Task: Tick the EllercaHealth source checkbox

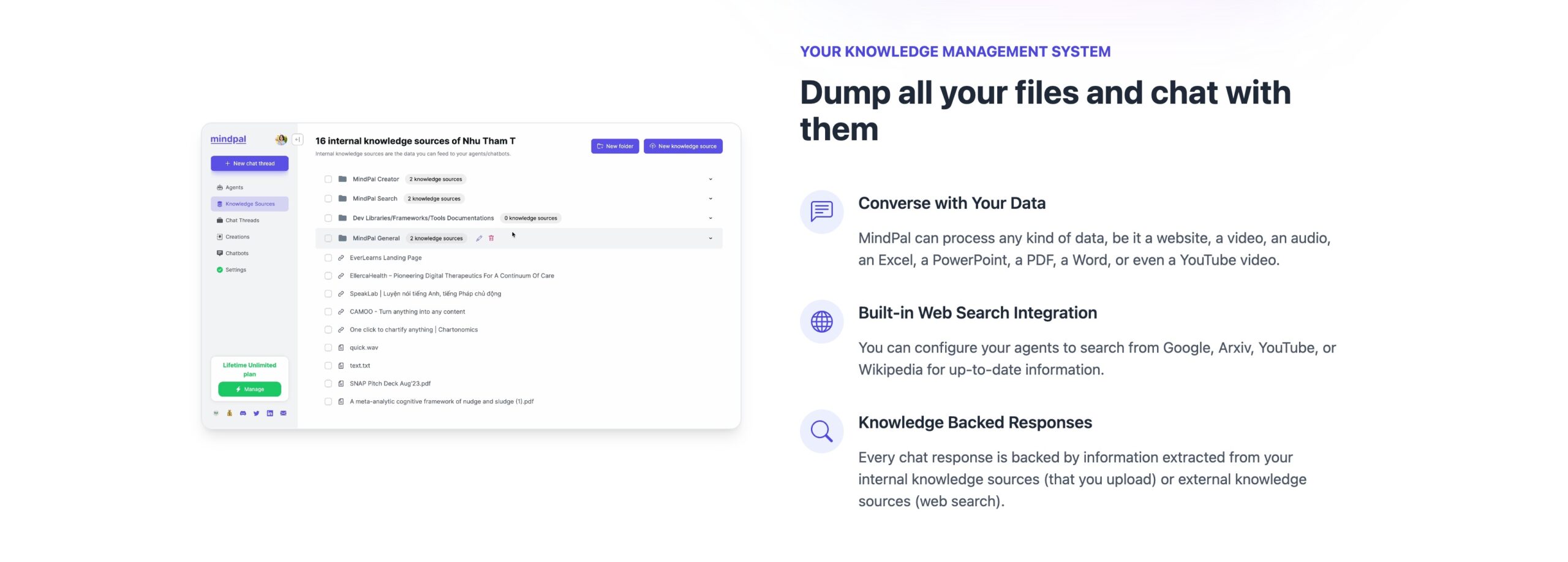Action: (x=328, y=276)
